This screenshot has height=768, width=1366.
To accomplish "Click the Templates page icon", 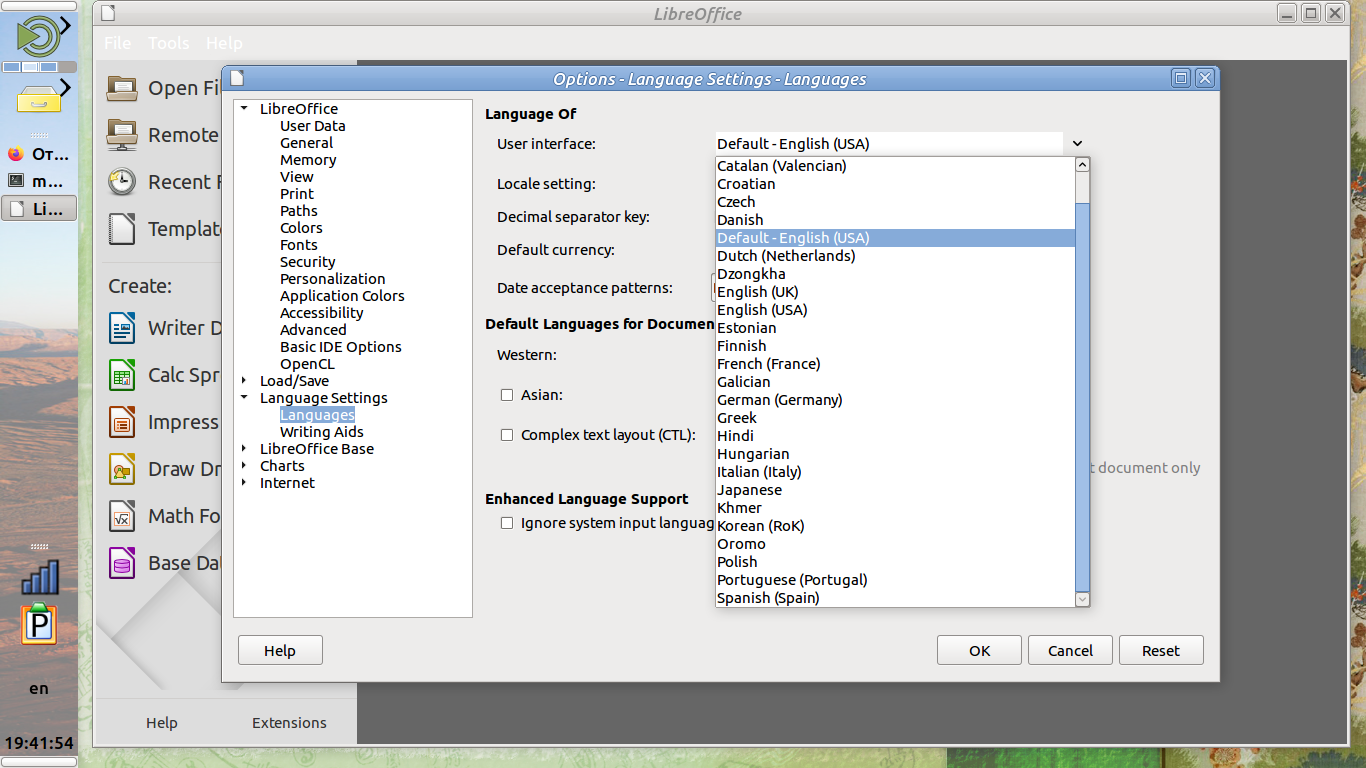I will [122, 229].
